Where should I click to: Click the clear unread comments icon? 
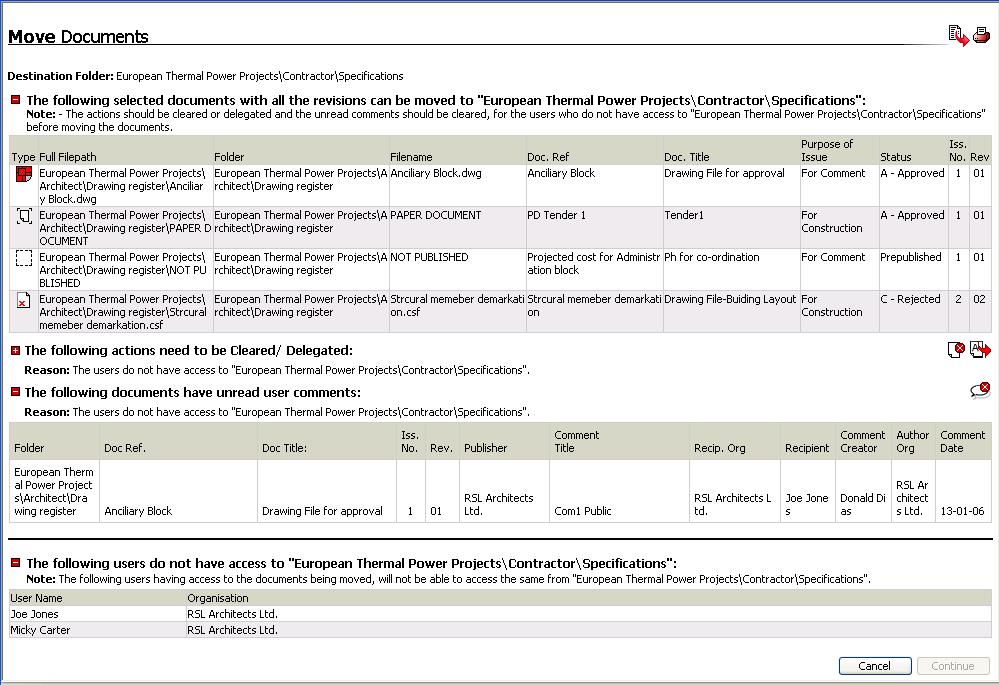(981, 391)
